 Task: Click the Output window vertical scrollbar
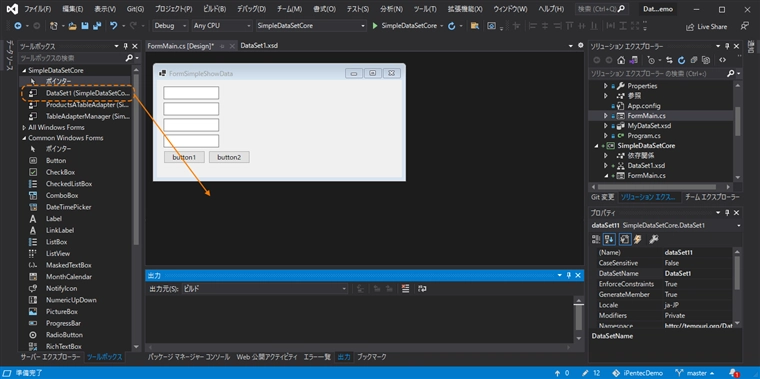(x=578, y=319)
